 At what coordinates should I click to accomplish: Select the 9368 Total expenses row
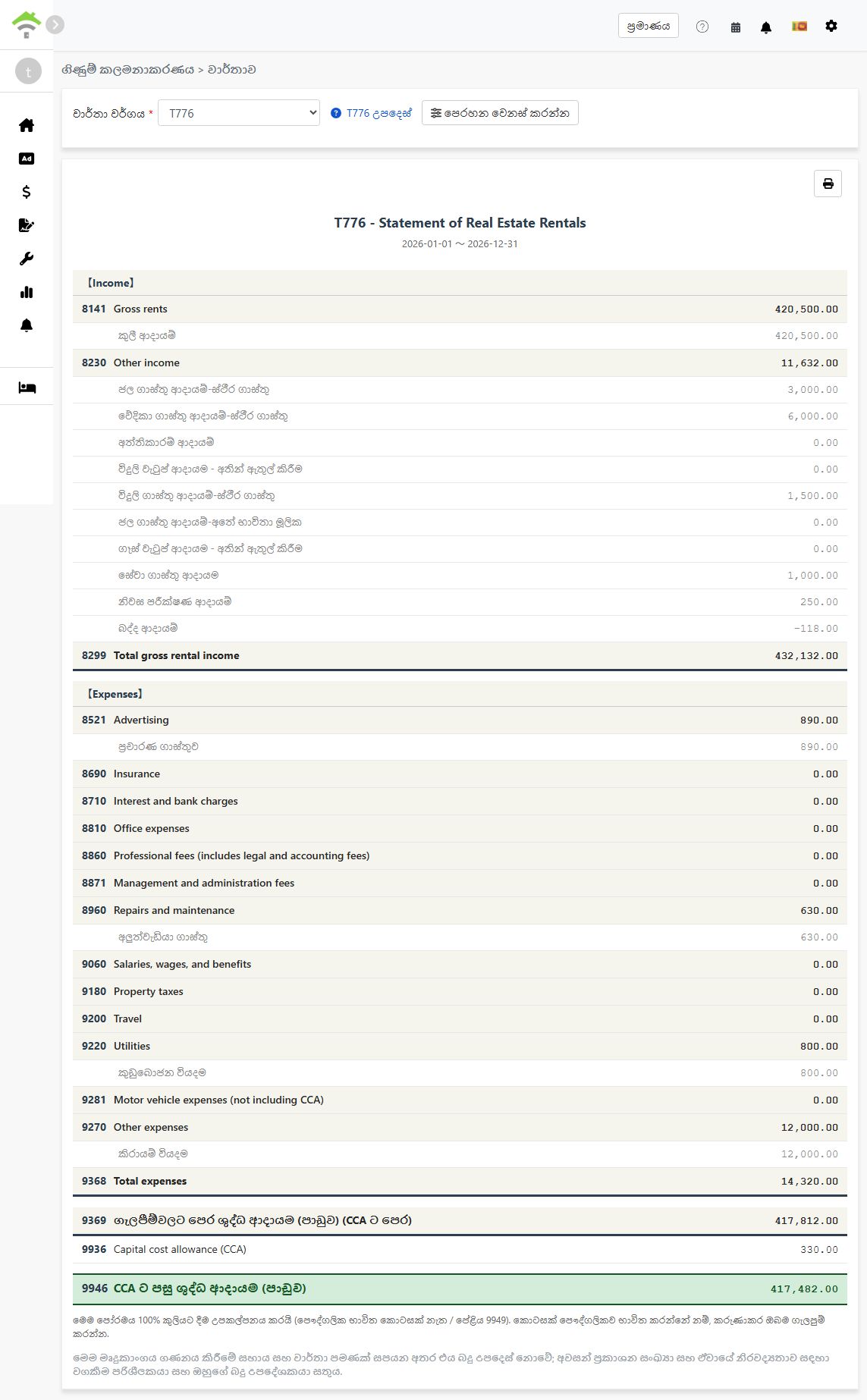pos(460,1181)
